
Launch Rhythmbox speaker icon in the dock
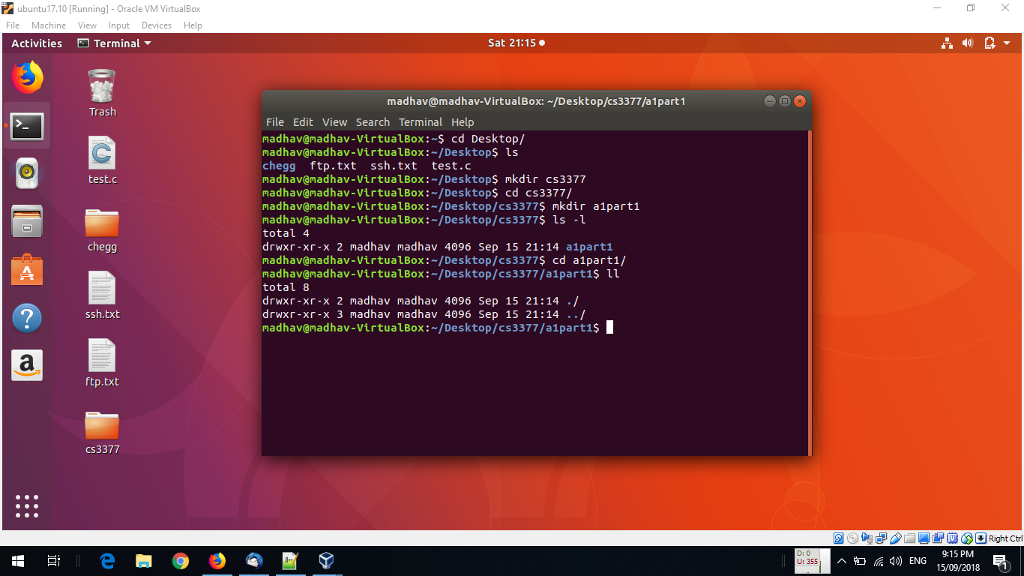pyautogui.click(x=27, y=173)
